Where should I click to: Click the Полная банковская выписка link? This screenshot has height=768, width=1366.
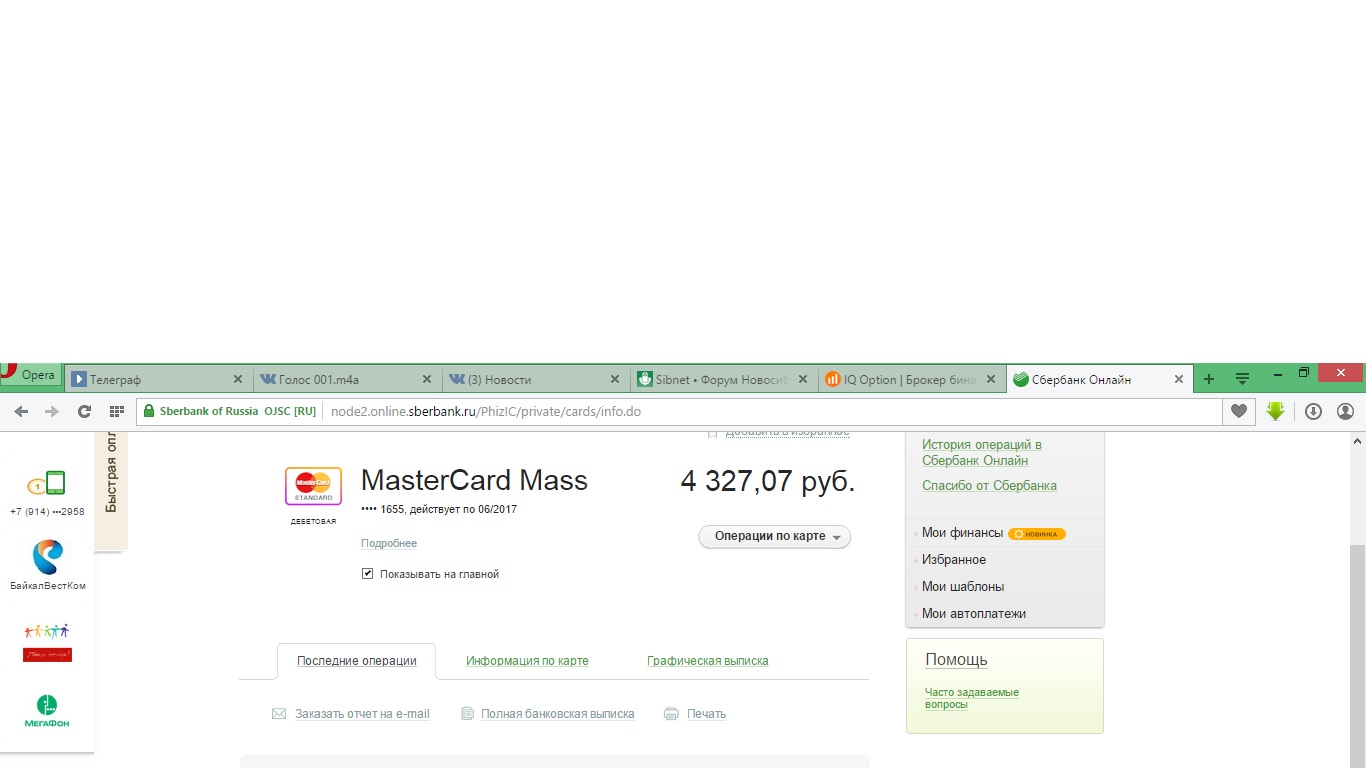[x=558, y=714]
